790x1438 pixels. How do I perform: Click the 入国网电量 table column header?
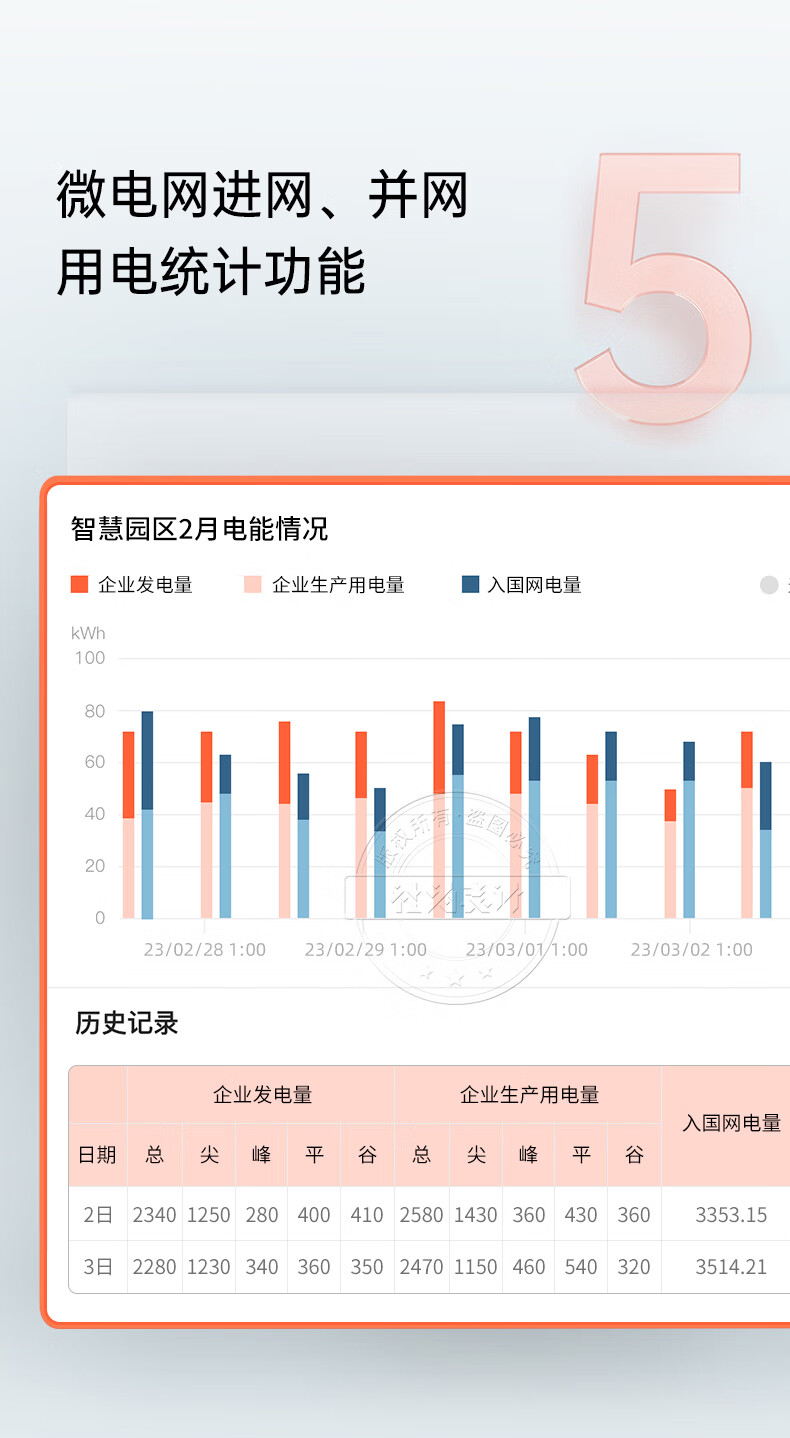click(731, 1123)
